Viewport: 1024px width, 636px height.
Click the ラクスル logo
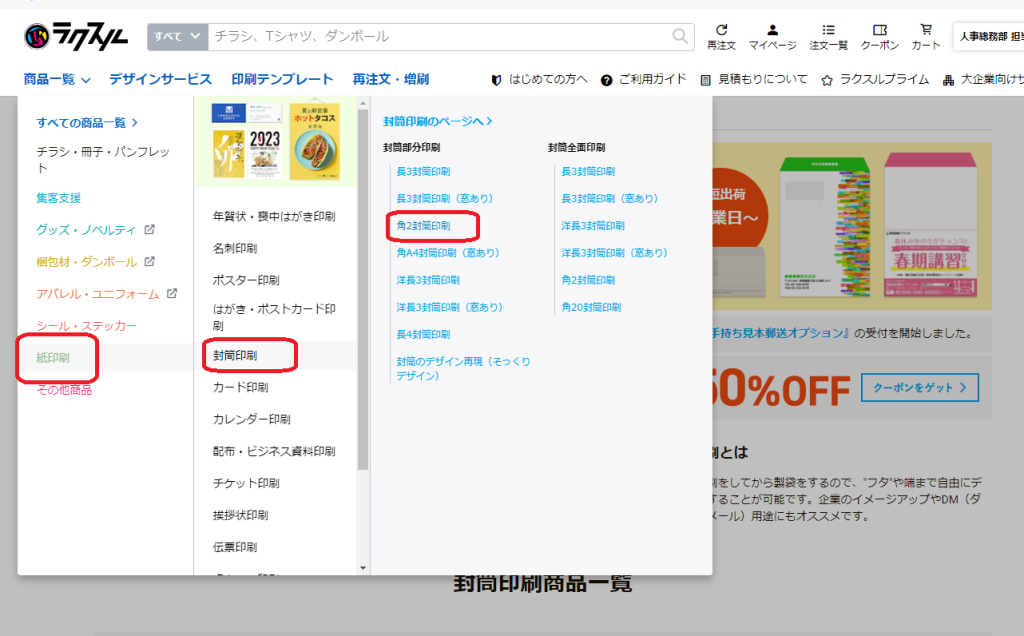(x=76, y=36)
